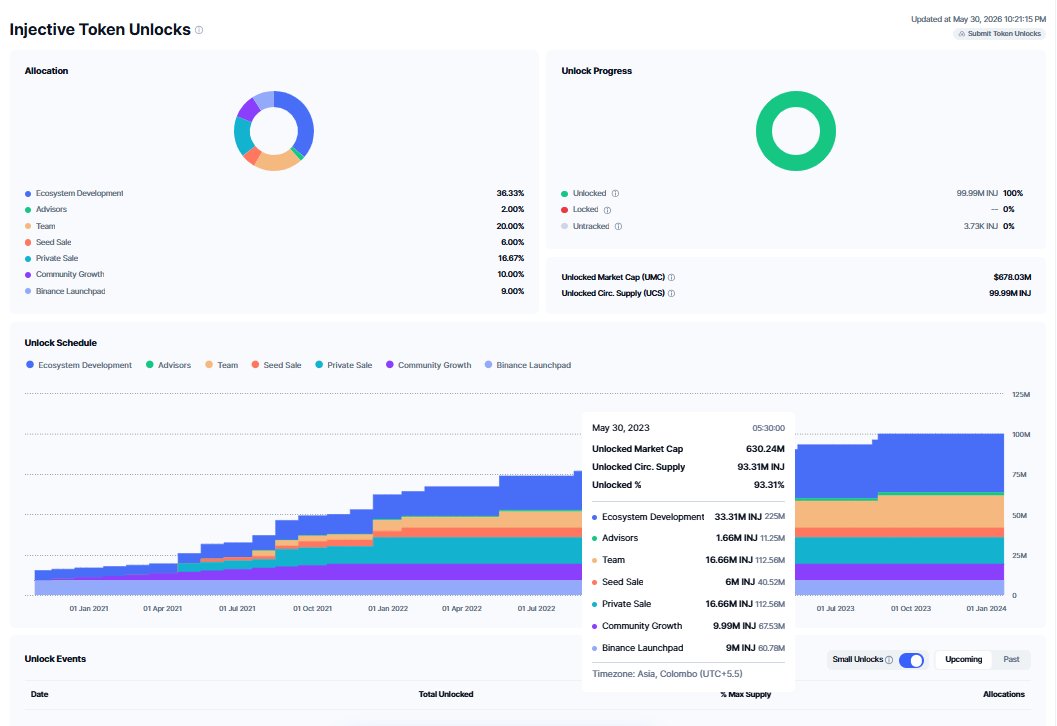Click the teal Private Sale segment of allocation donut
1057x726 pixels.
click(x=243, y=135)
